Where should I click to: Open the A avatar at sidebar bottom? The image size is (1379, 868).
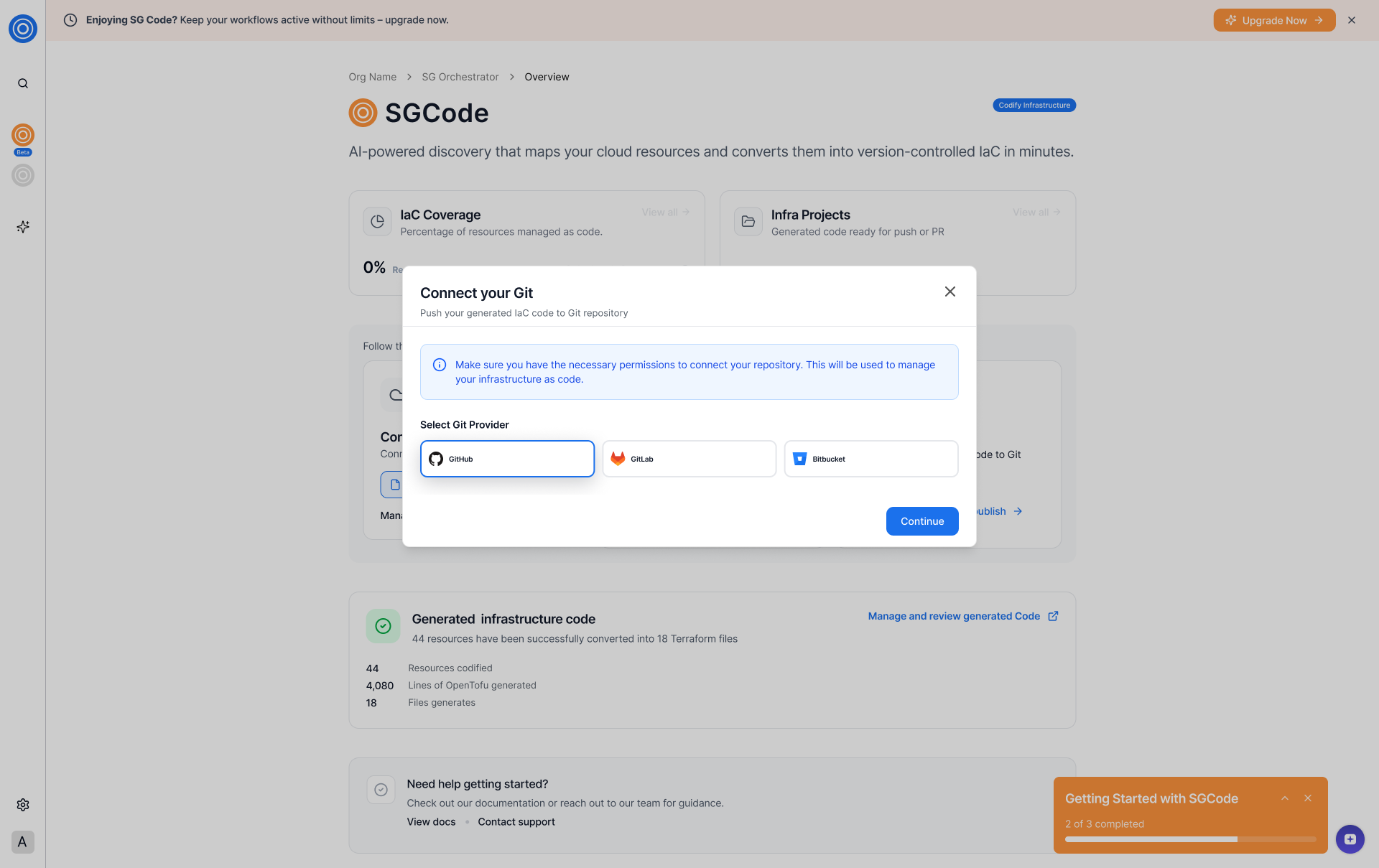tap(22, 842)
